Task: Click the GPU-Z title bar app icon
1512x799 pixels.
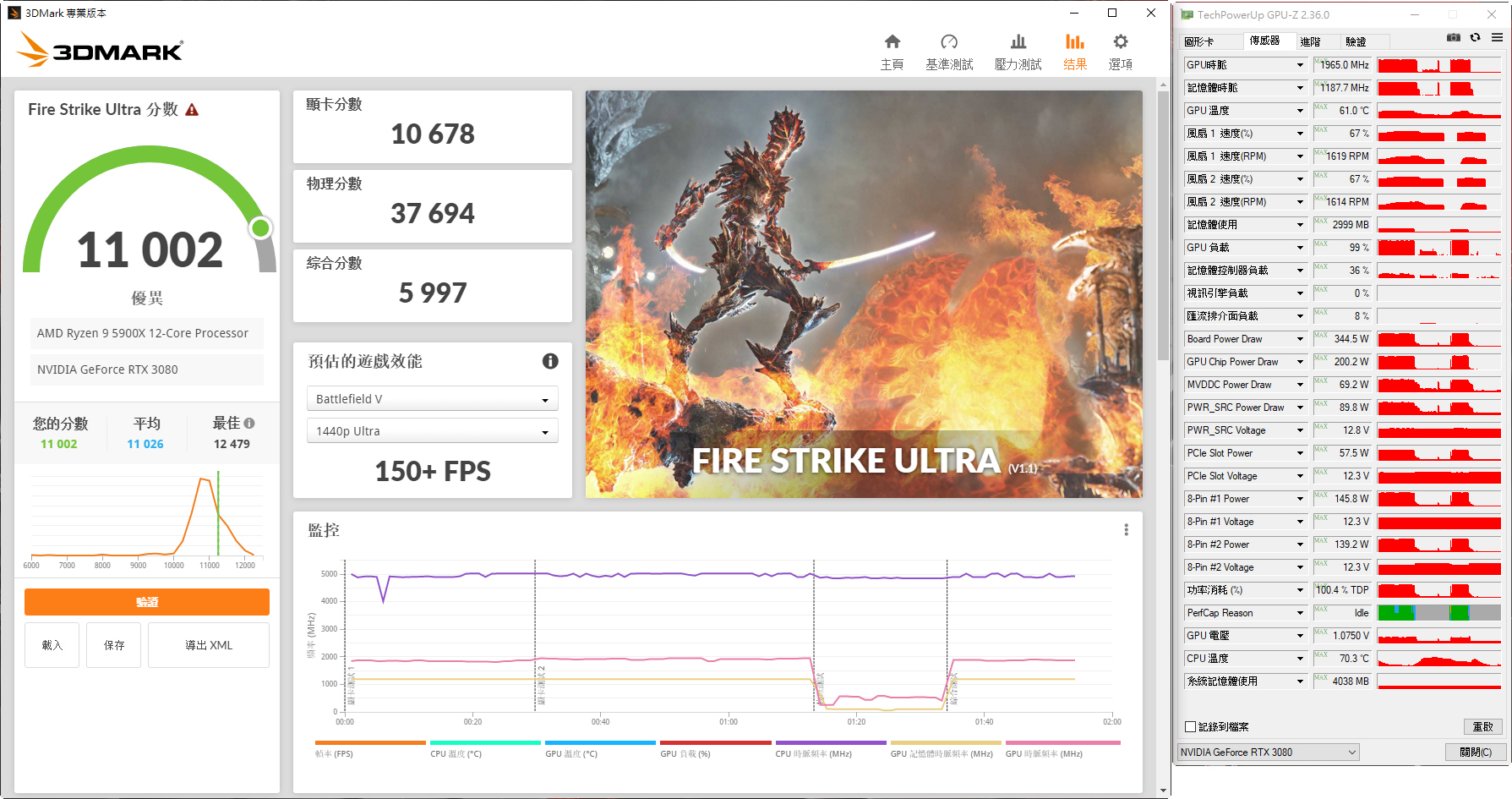Action: [1187, 14]
